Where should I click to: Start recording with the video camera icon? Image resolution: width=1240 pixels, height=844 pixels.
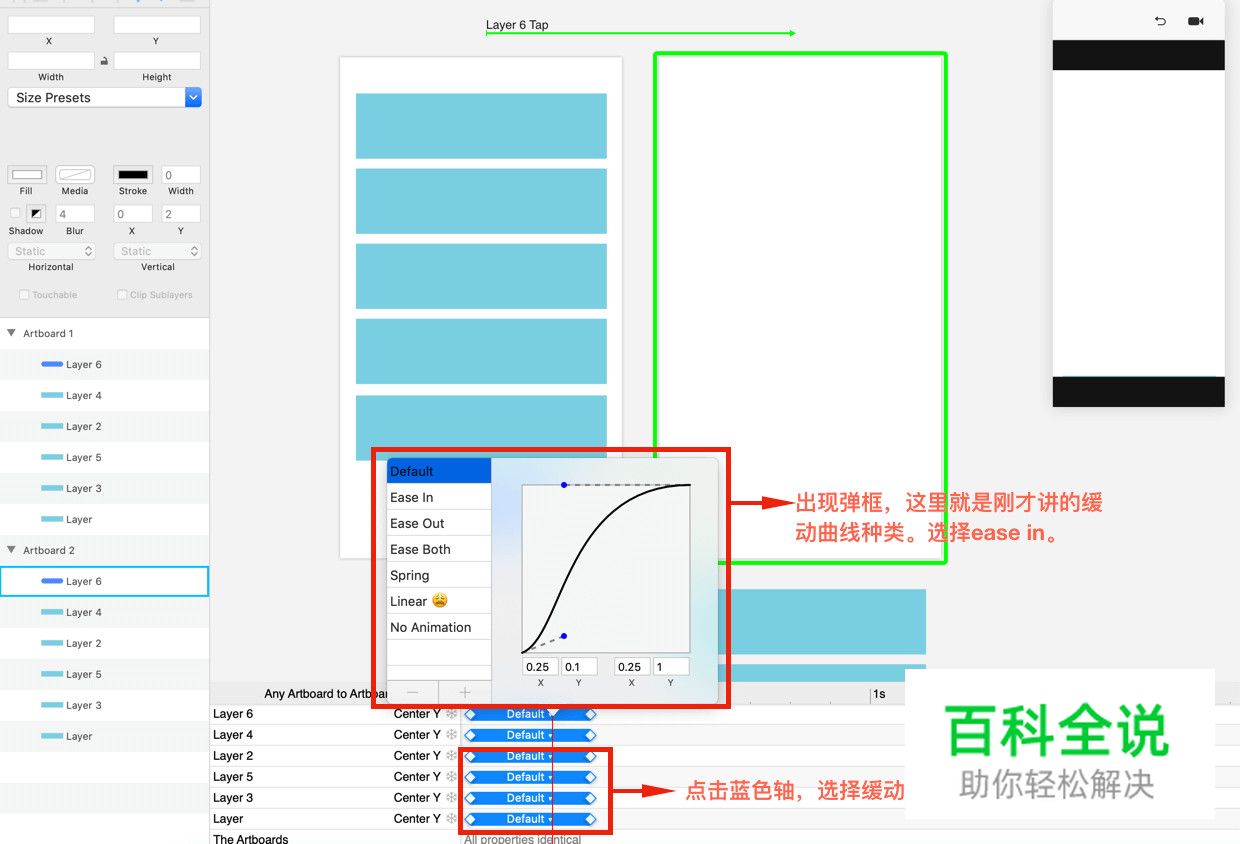click(1195, 21)
